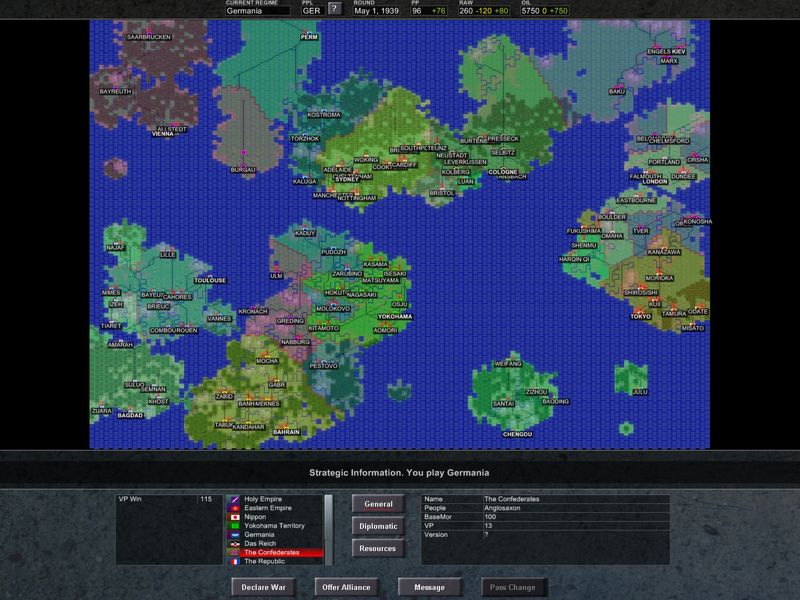Select the Das Reich flag icon
The height and width of the screenshot is (600, 800).
point(235,543)
